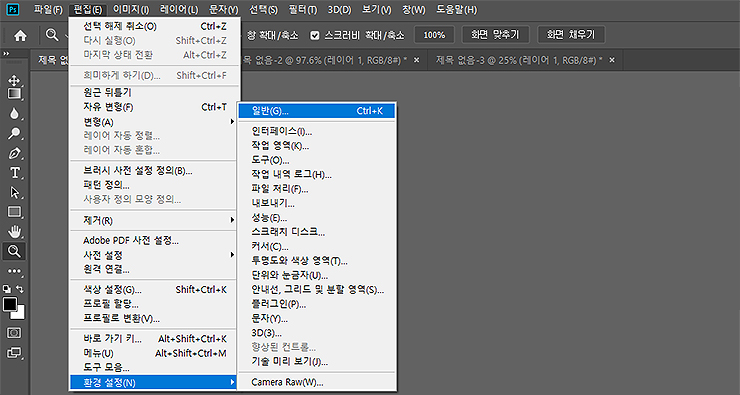Select the Gradient tool
This screenshot has width=740, height=395.
pyautogui.click(x=14, y=94)
